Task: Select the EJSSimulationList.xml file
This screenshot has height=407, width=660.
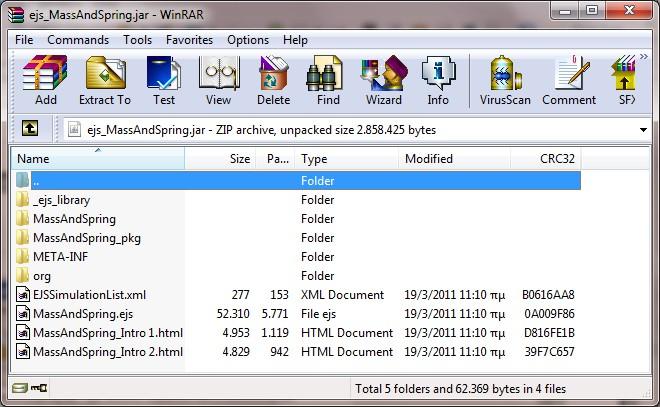Action: click(x=297, y=295)
